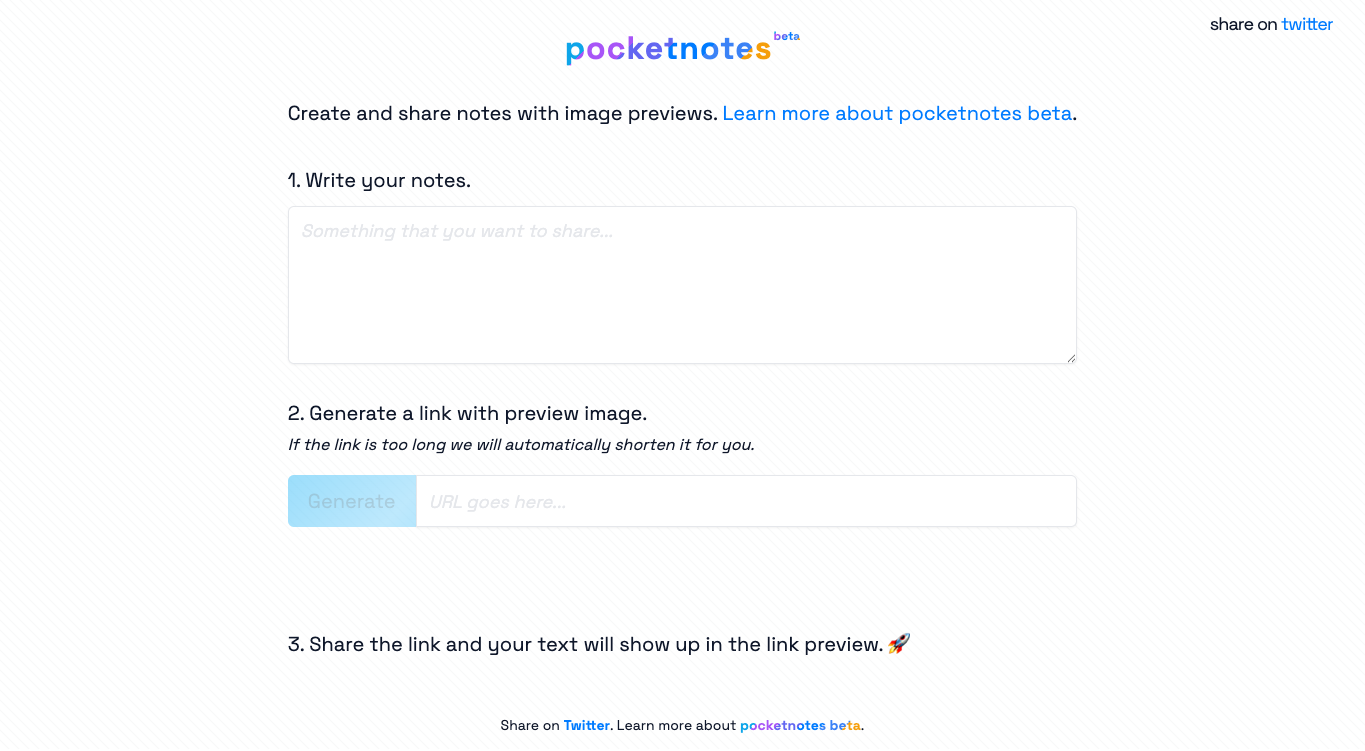Click the colorful pocketnotes wordmark at page center top

pos(668,48)
